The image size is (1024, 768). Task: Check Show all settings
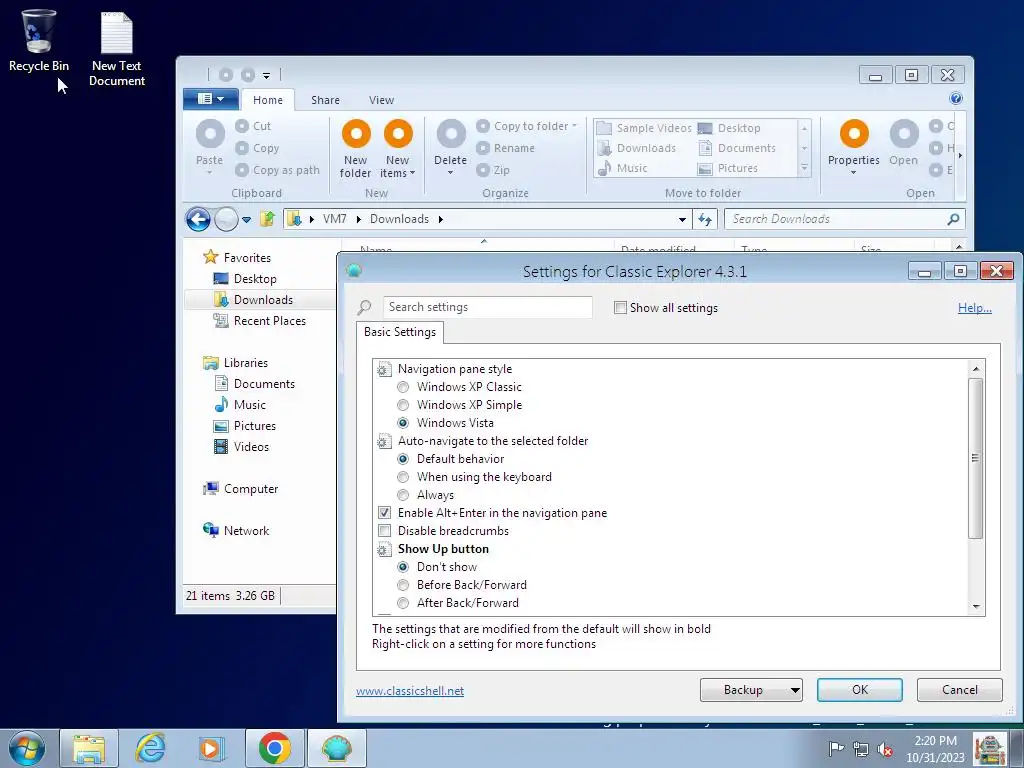click(x=620, y=308)
